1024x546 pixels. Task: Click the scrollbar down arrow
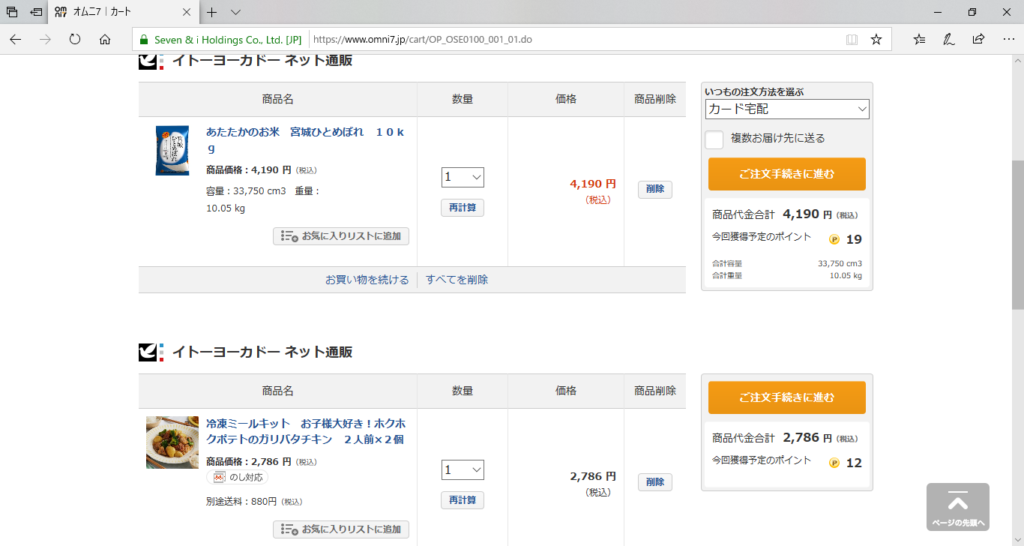(x=1017, y=541)
